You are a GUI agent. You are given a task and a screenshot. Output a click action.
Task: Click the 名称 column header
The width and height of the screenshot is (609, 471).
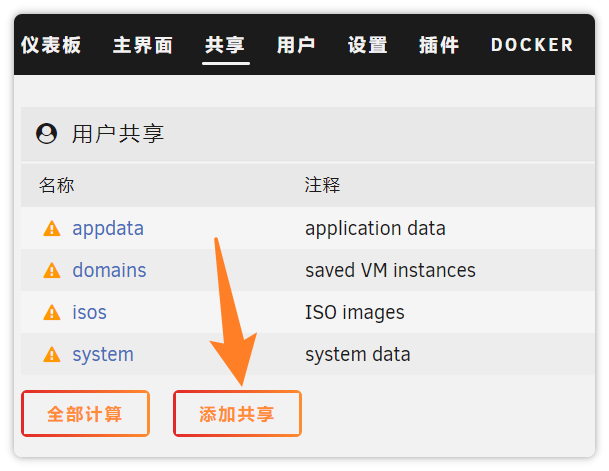click(57, 186)
